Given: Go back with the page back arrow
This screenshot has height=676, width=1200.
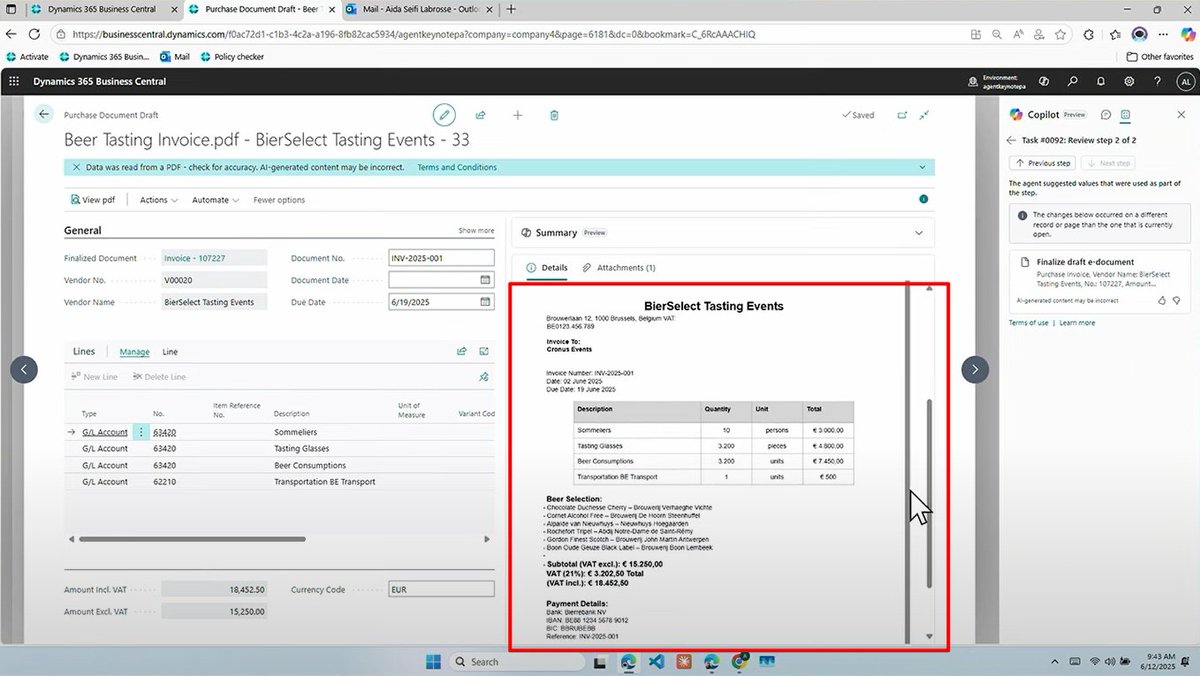Looking at the screenshot, I should click(x=44, y=115).
